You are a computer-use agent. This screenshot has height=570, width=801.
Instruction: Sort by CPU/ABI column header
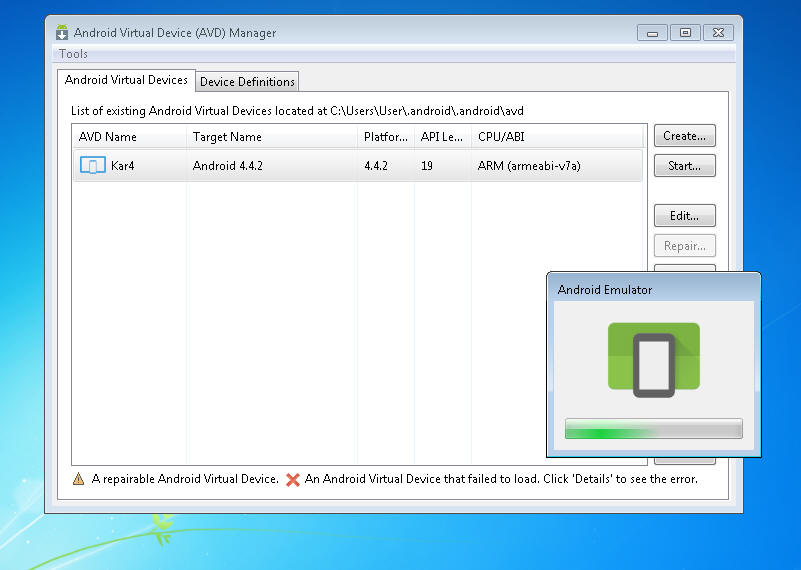tap(557, 136)
